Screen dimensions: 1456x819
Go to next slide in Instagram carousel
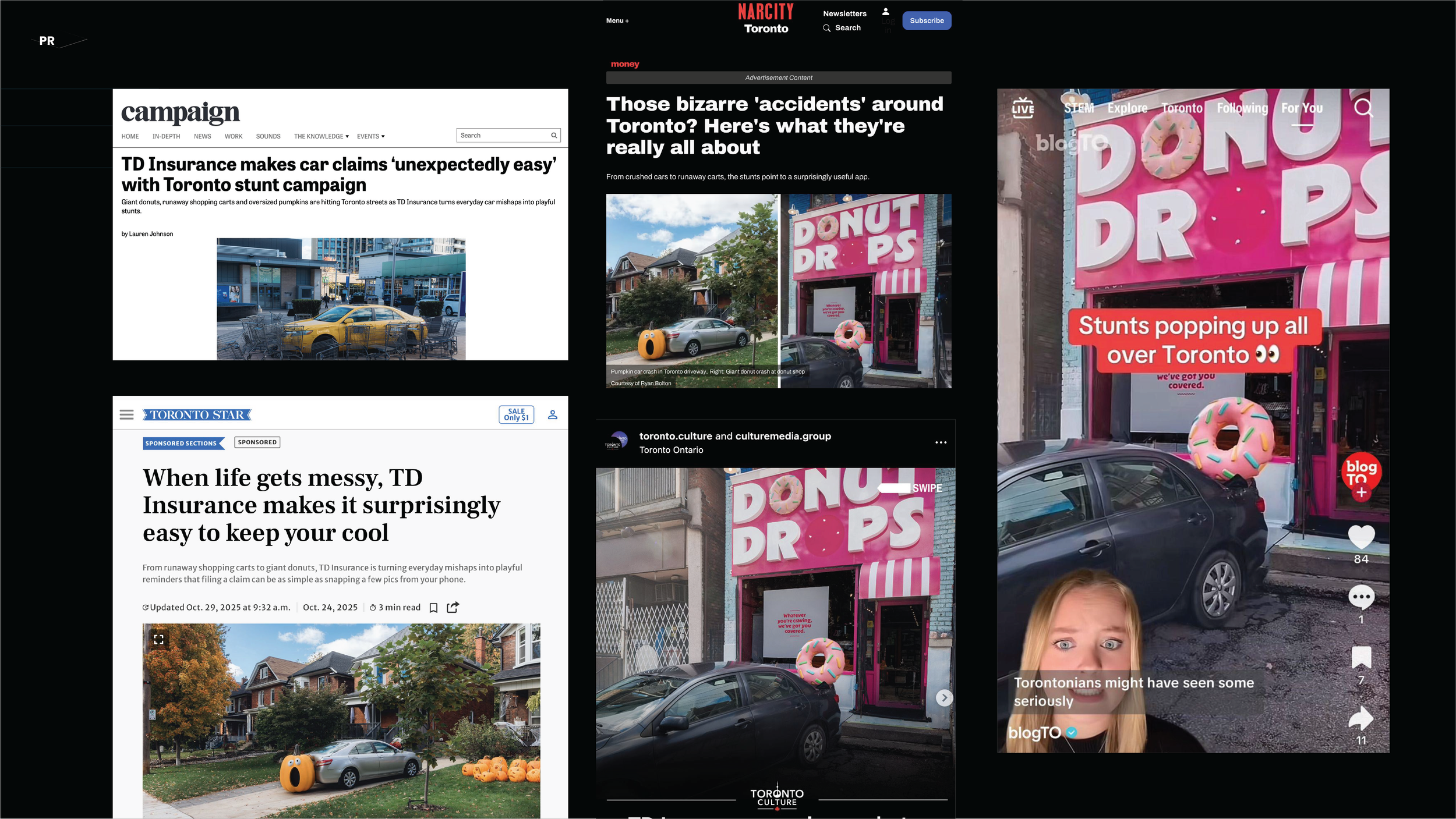point(944,697)
